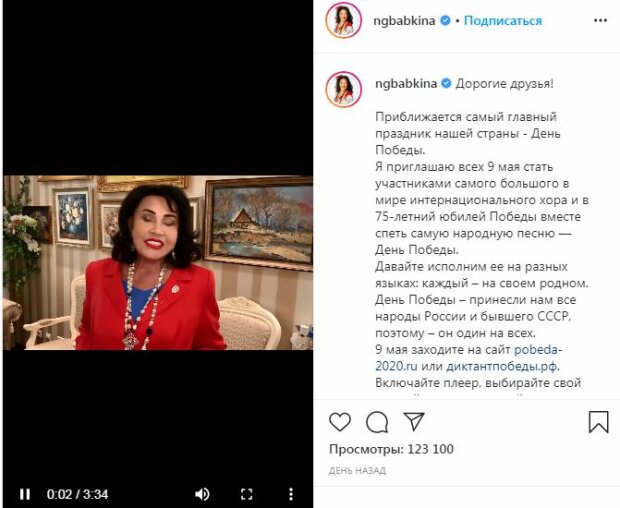The image size is (620, 508).
Task: Click header profile avatar picture
Action: pyautogui.click(x=344, y=21)
